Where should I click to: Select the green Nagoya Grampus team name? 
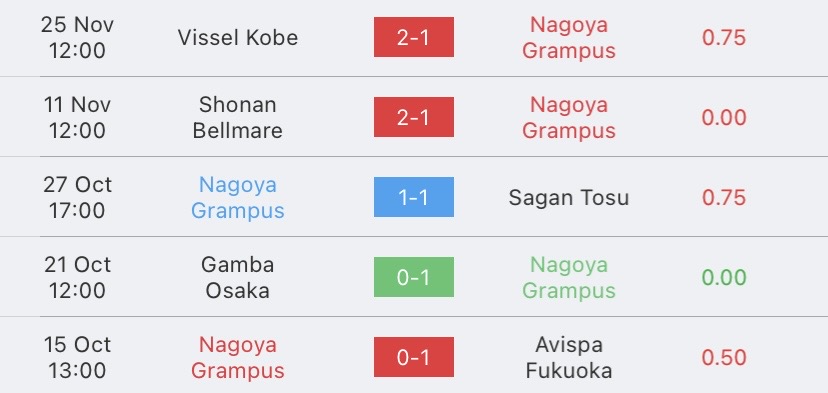(569, 277)
